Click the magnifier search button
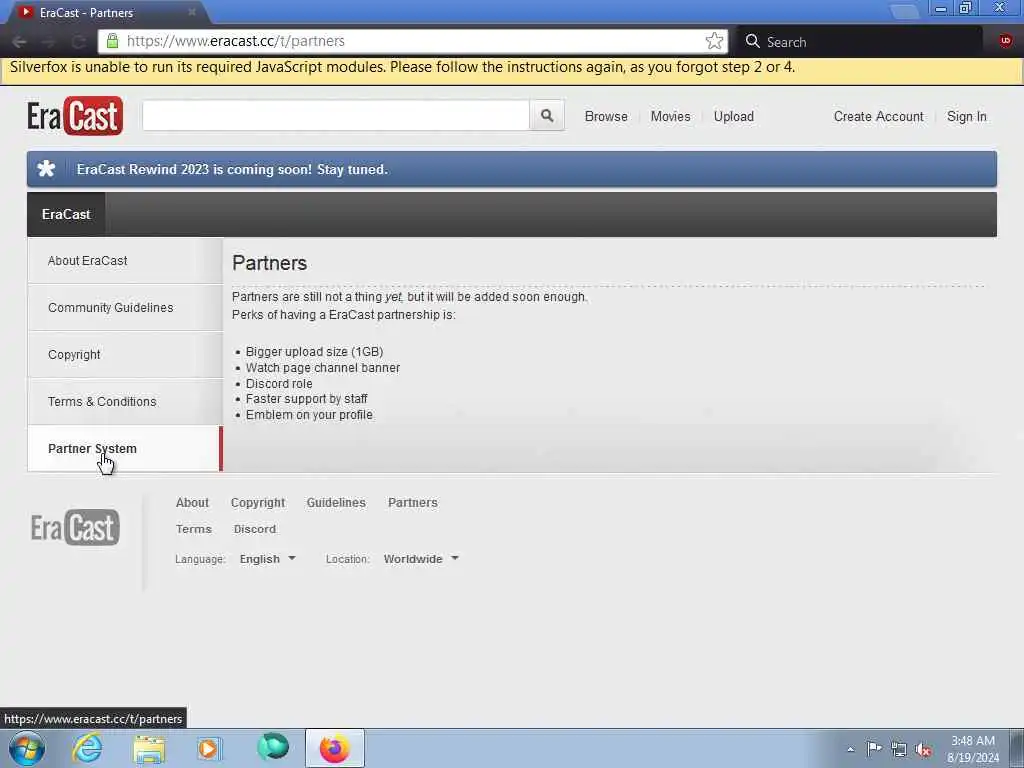This screenshot has width=1024, height=768. pyautogui.click(x=547, y=116)
